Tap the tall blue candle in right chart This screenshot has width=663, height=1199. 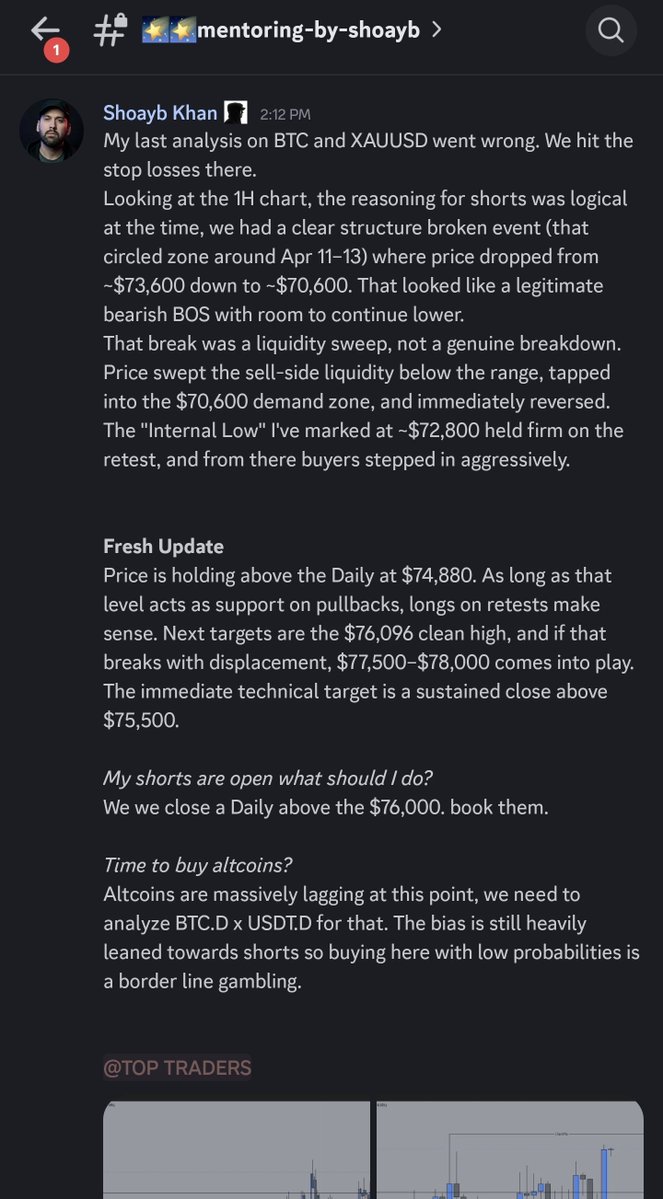[605, 1170]
